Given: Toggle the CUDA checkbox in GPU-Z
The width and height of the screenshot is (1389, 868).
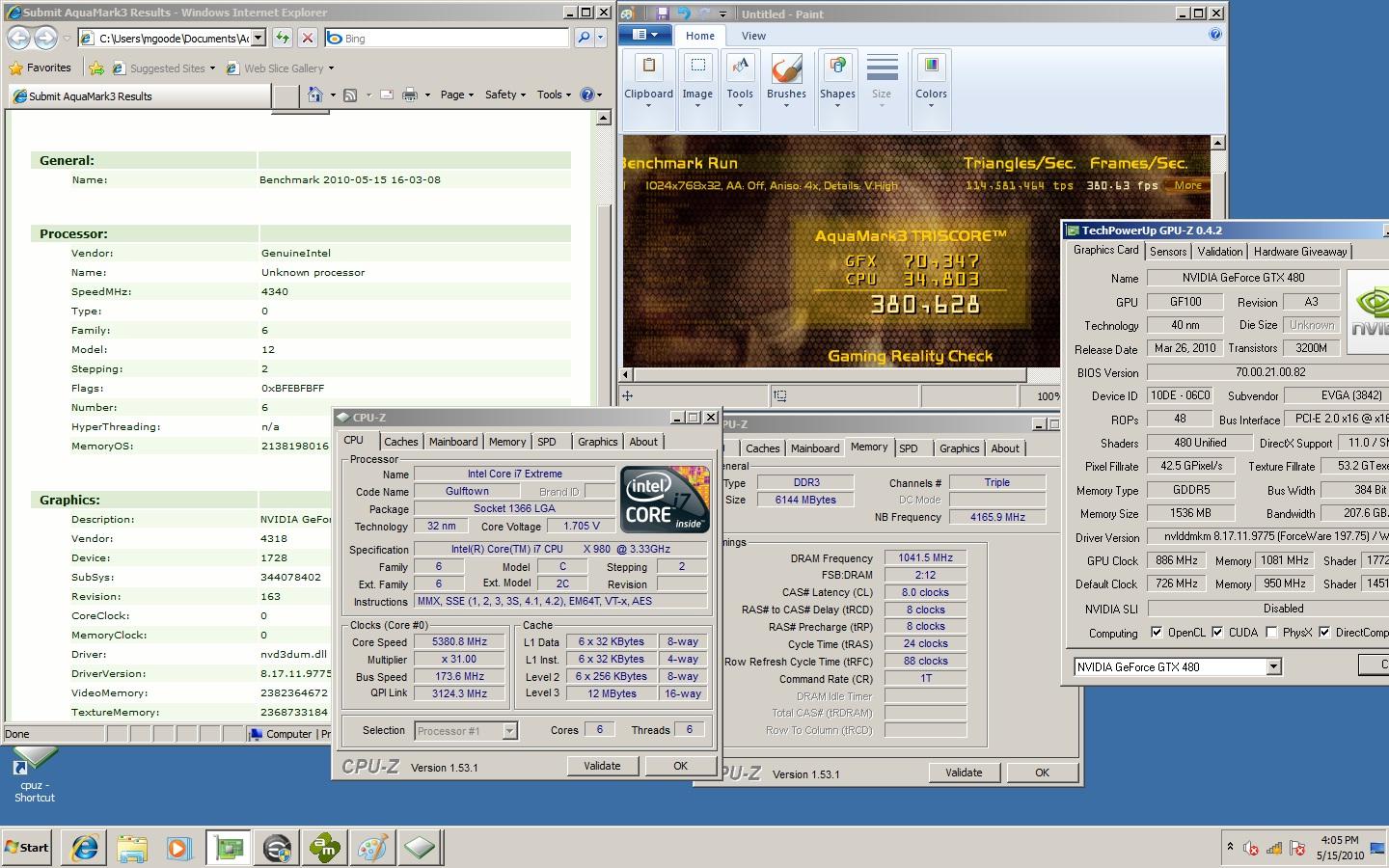Looking at the screenshot, I should coord(1217,633).
